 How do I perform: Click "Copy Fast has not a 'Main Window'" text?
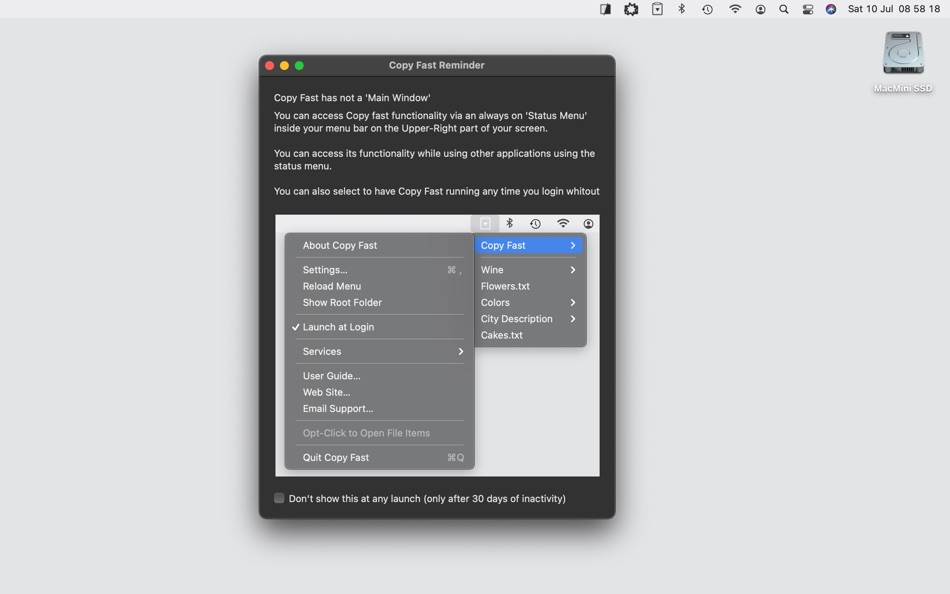(352, 98)
